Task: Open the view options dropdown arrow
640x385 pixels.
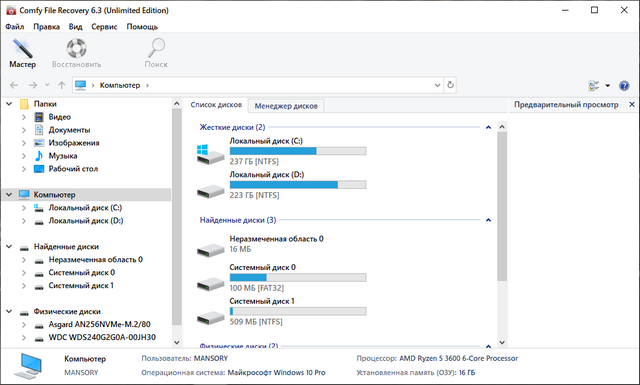Action: click(607, 85)
